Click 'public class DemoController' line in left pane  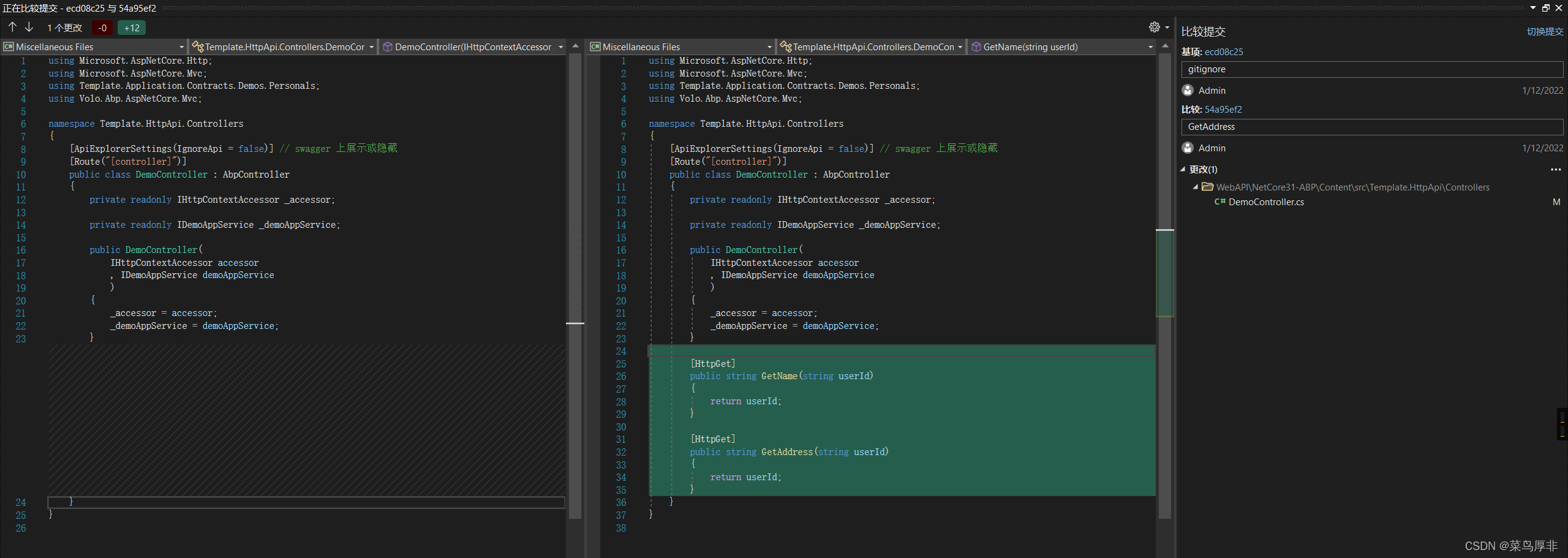point(179,175)
